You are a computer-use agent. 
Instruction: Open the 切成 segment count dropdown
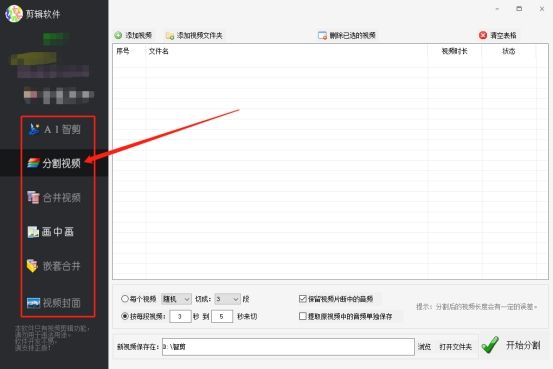[x=227, y=299]
